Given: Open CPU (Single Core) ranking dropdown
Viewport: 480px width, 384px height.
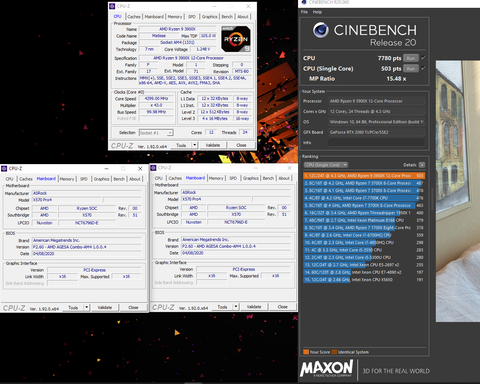Looking at the screenshot, I should [326, 165].
